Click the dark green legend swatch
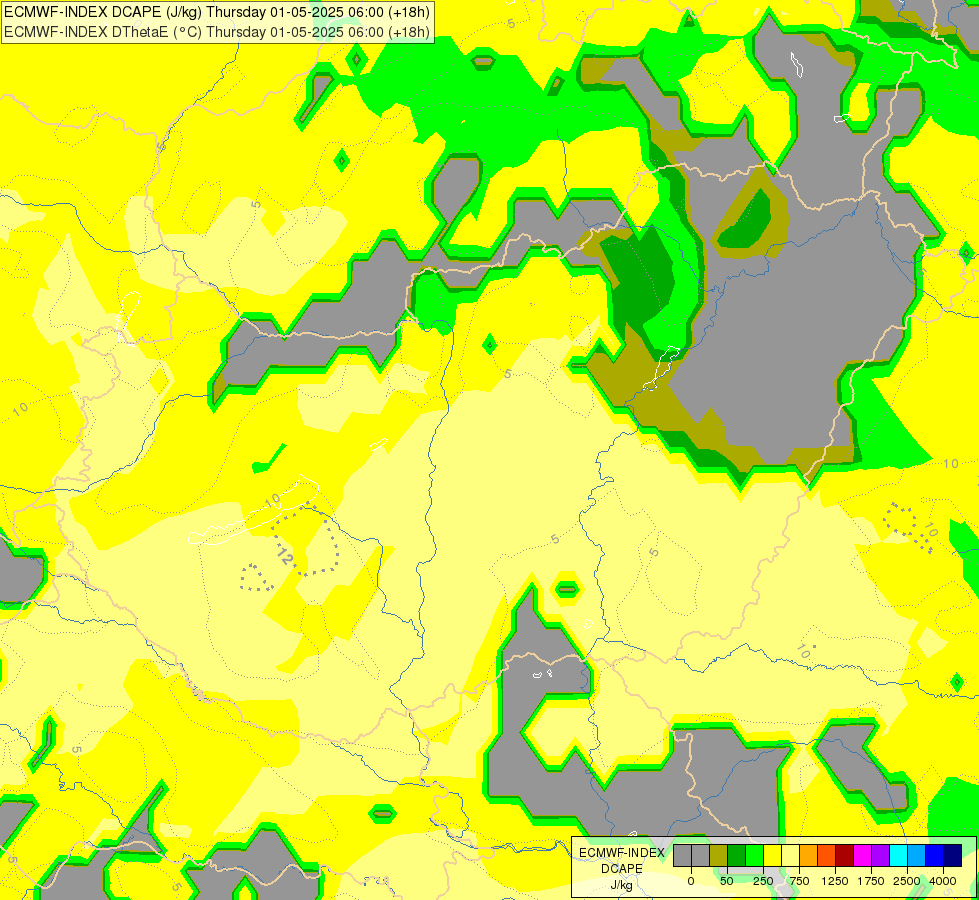The width and height of the screenshot is (979, 900). pos(737,855)
